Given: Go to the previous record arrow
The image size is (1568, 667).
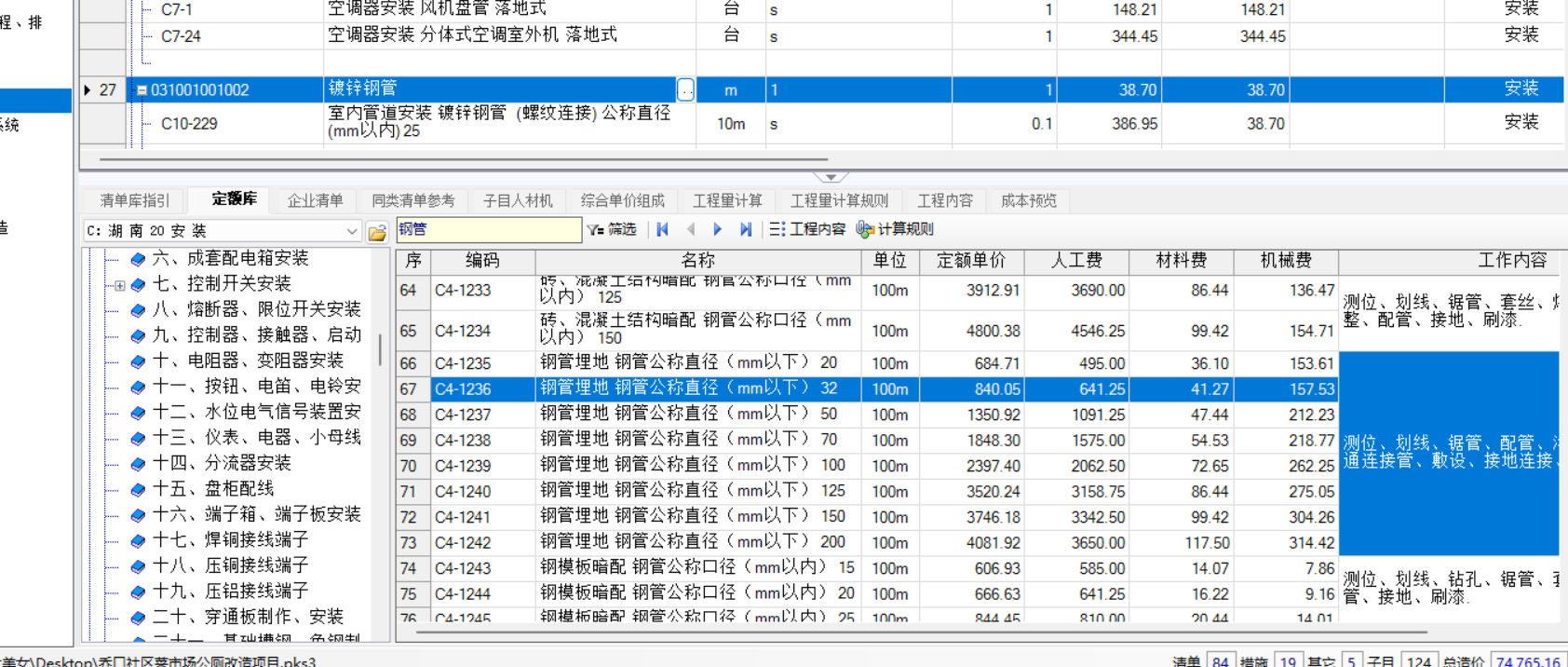Looking at the screenshot, I should coord(691,229).
